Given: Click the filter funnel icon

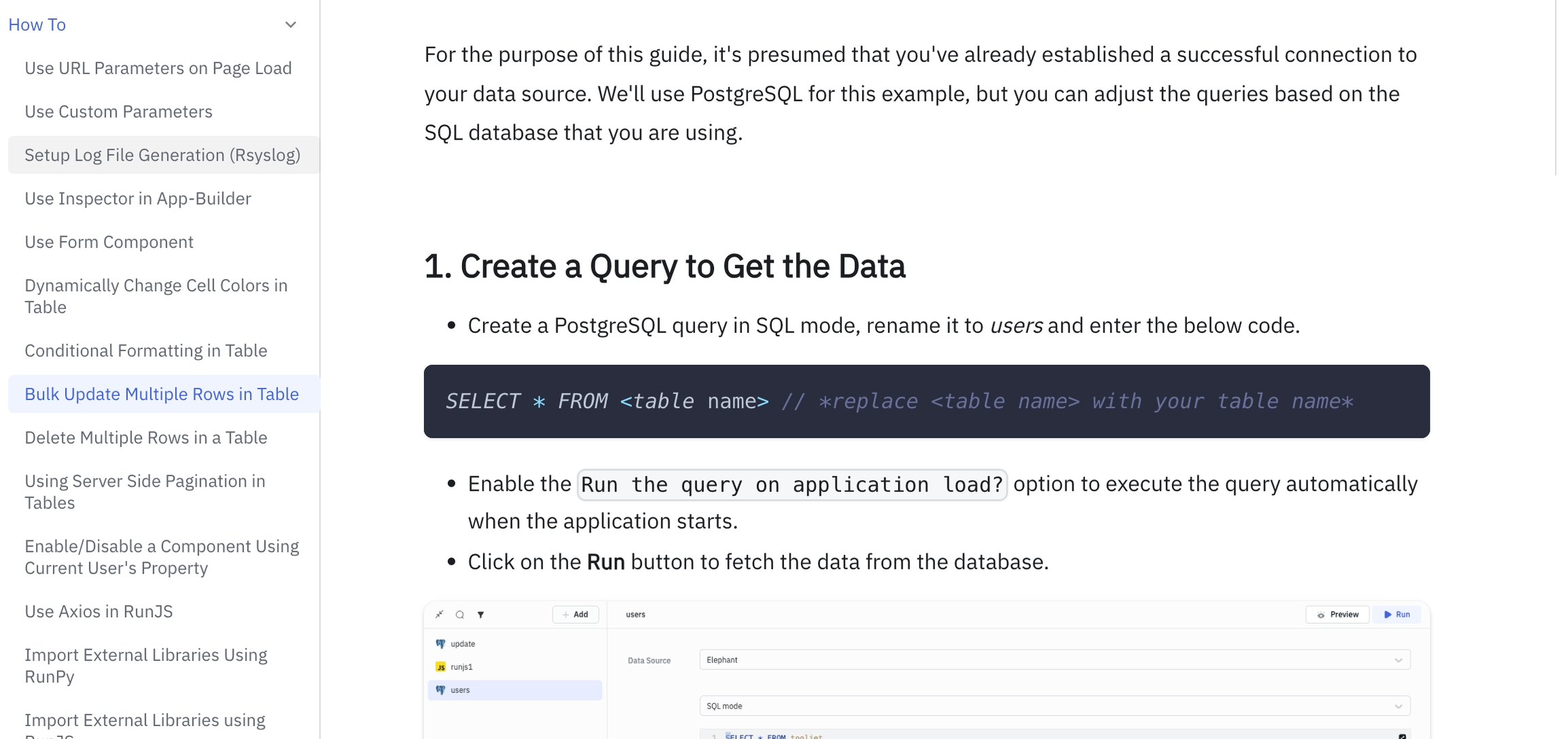Looking at the screenshot, I should [480, 614].
